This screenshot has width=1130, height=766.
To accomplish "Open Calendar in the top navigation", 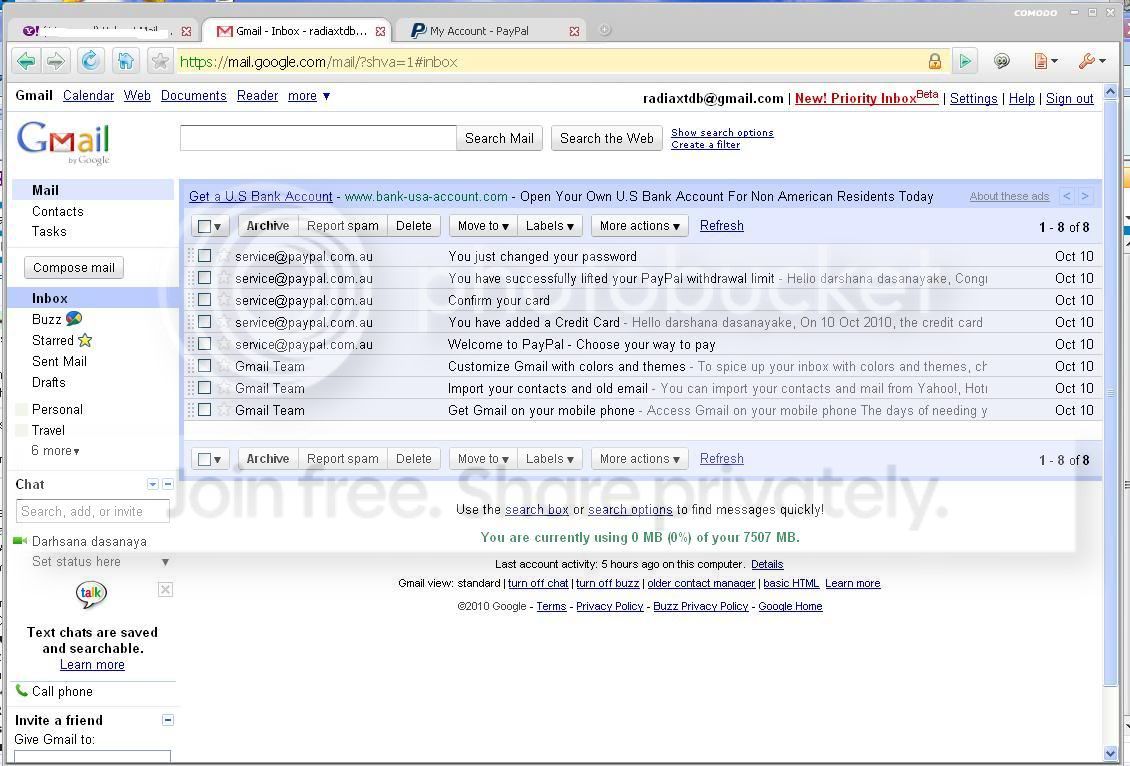I will pos(88,96).
